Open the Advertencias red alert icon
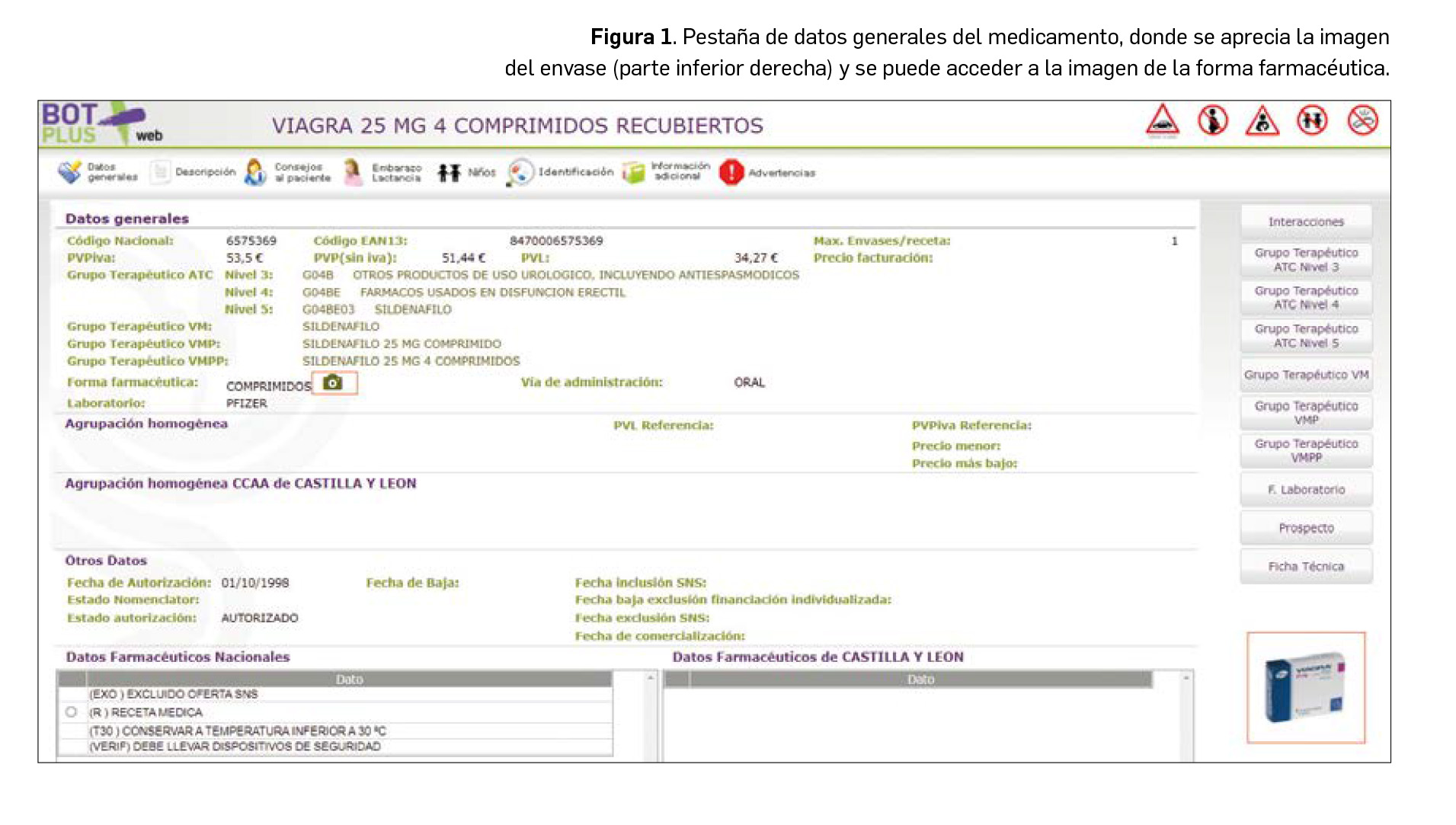 coord(731,173)
